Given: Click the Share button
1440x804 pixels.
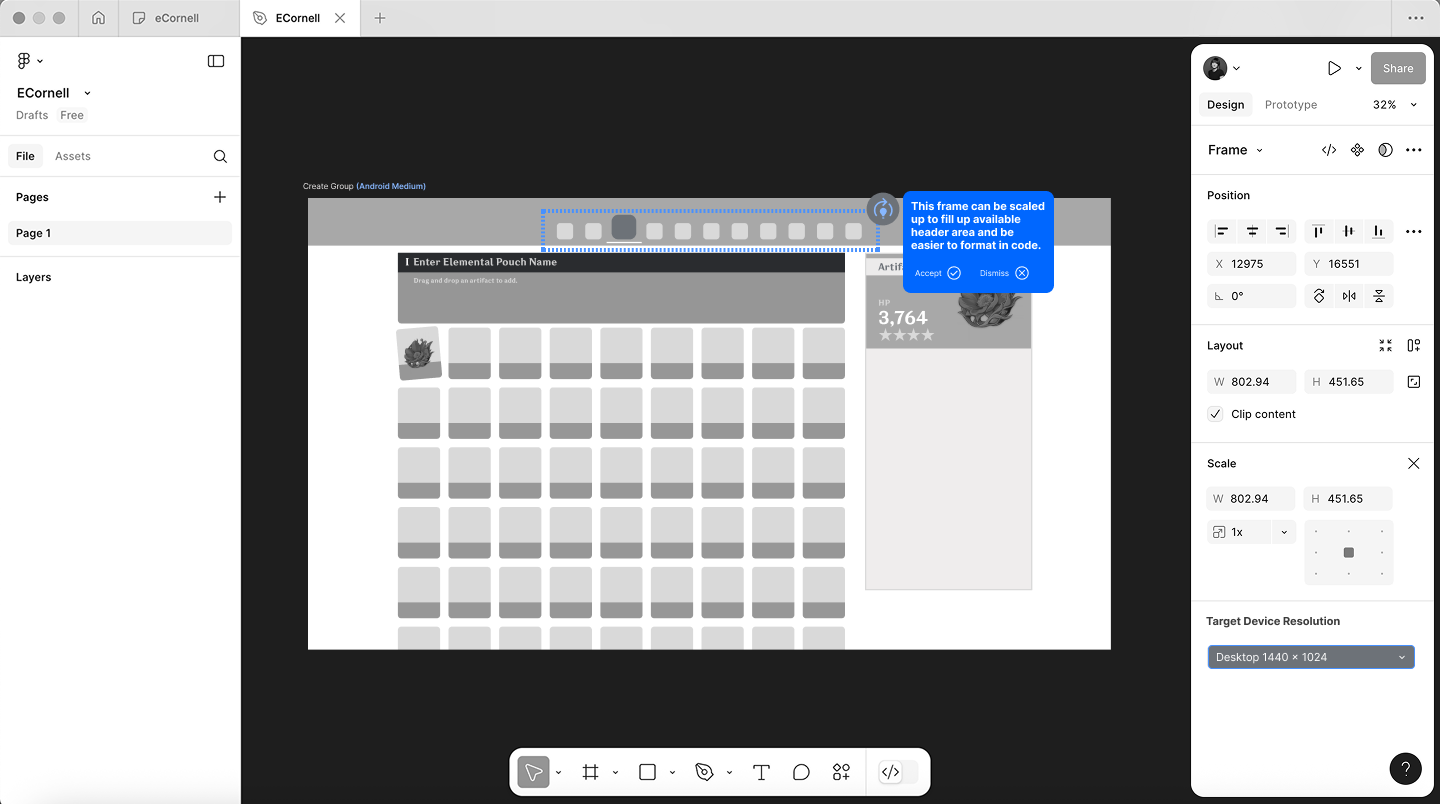Looking at the screenshot, I should pyautogui.click(x=1398, y=68).
